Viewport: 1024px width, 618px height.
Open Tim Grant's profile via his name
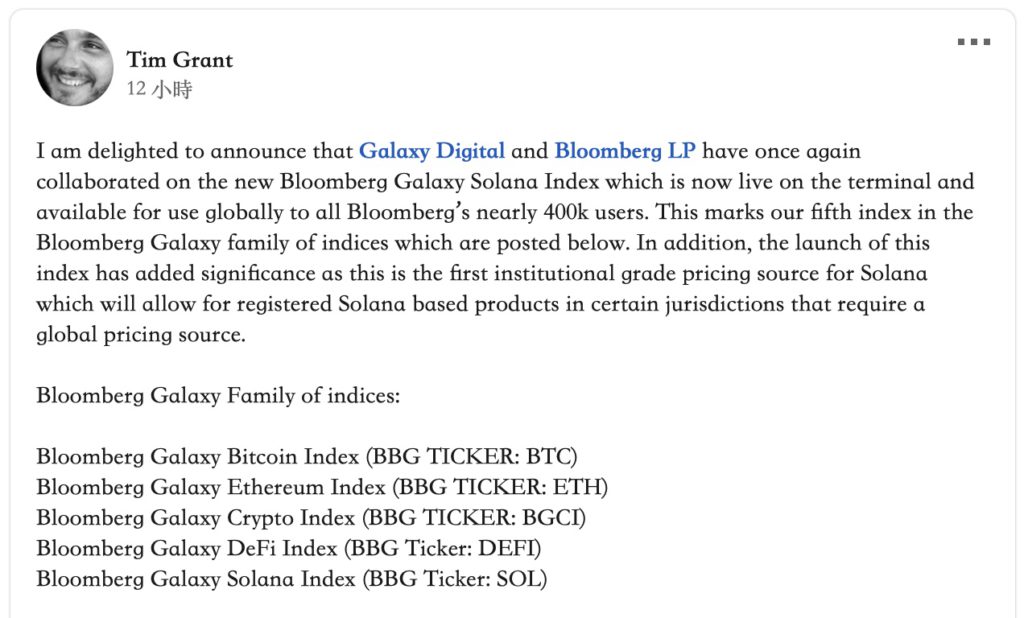(180, 60)
